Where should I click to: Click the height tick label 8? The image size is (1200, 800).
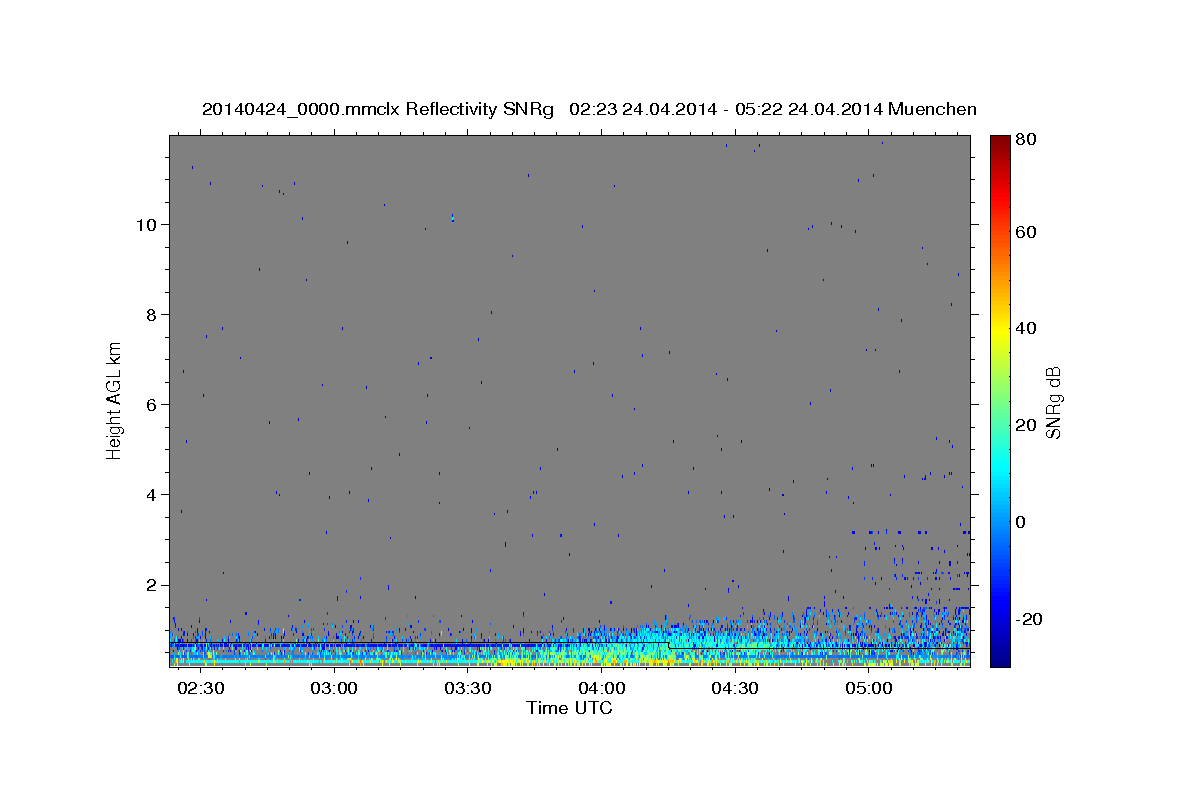pyautogui.click(x=152, y=314)
